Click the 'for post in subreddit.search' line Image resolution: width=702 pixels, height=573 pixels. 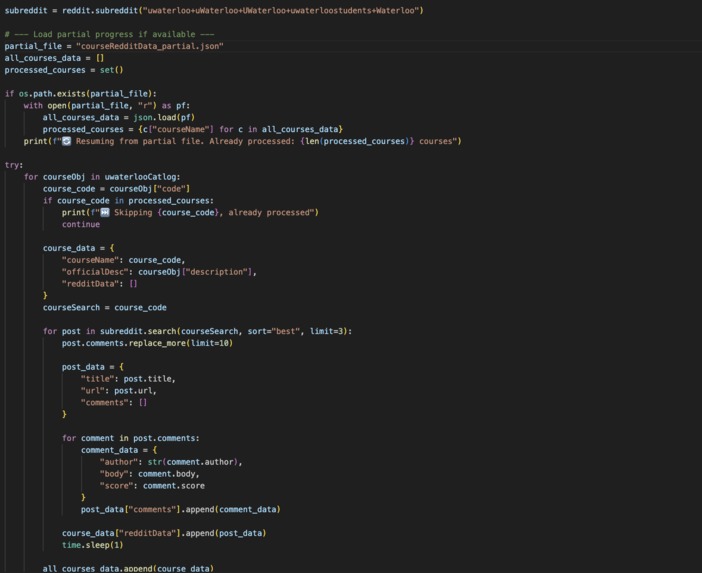(x=197, y=331)
